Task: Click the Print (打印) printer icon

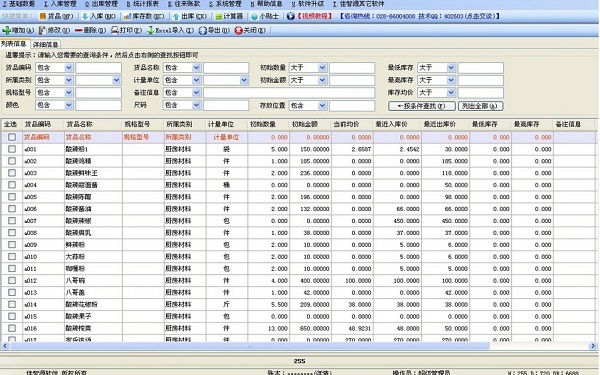Action: tap(115, 30)
